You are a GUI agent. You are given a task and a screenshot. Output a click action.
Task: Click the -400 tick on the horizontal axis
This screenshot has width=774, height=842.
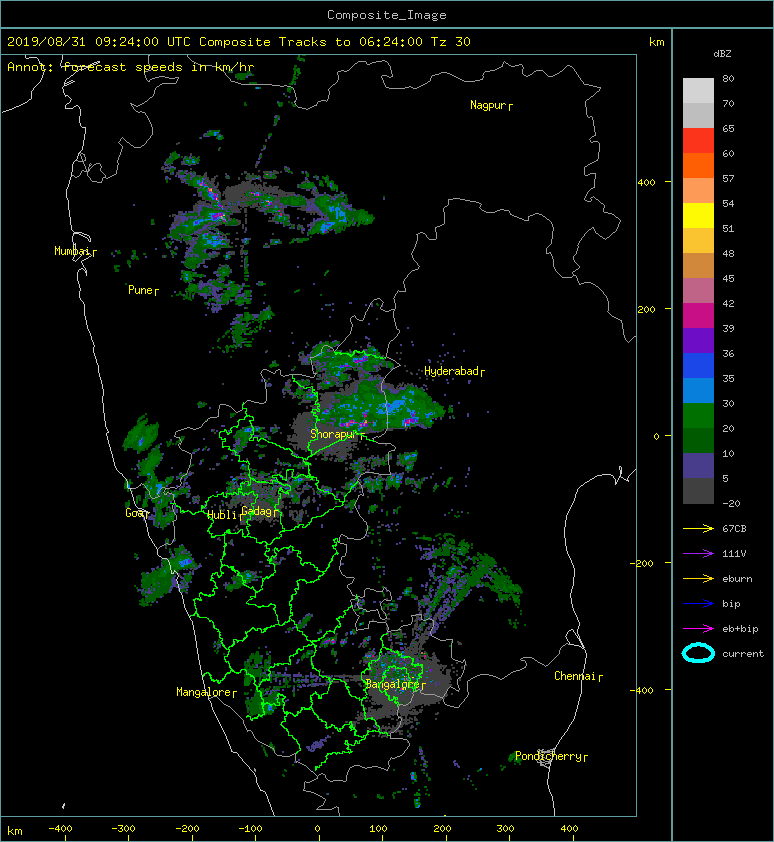60,829
